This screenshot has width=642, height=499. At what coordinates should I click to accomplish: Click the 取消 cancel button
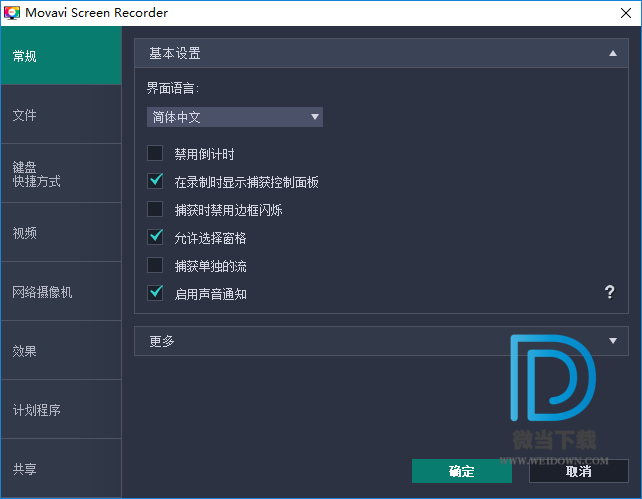579,471
